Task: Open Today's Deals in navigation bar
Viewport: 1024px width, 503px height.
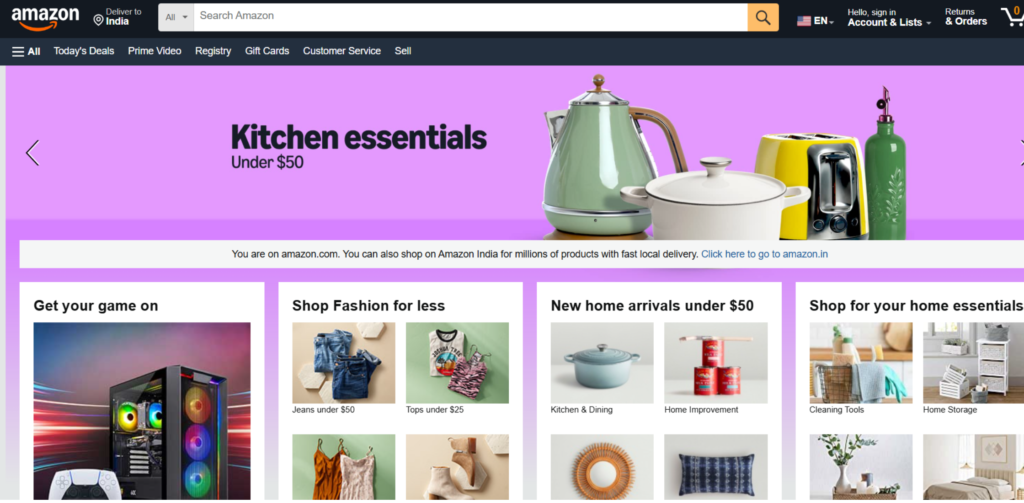Action: point(84,51)
